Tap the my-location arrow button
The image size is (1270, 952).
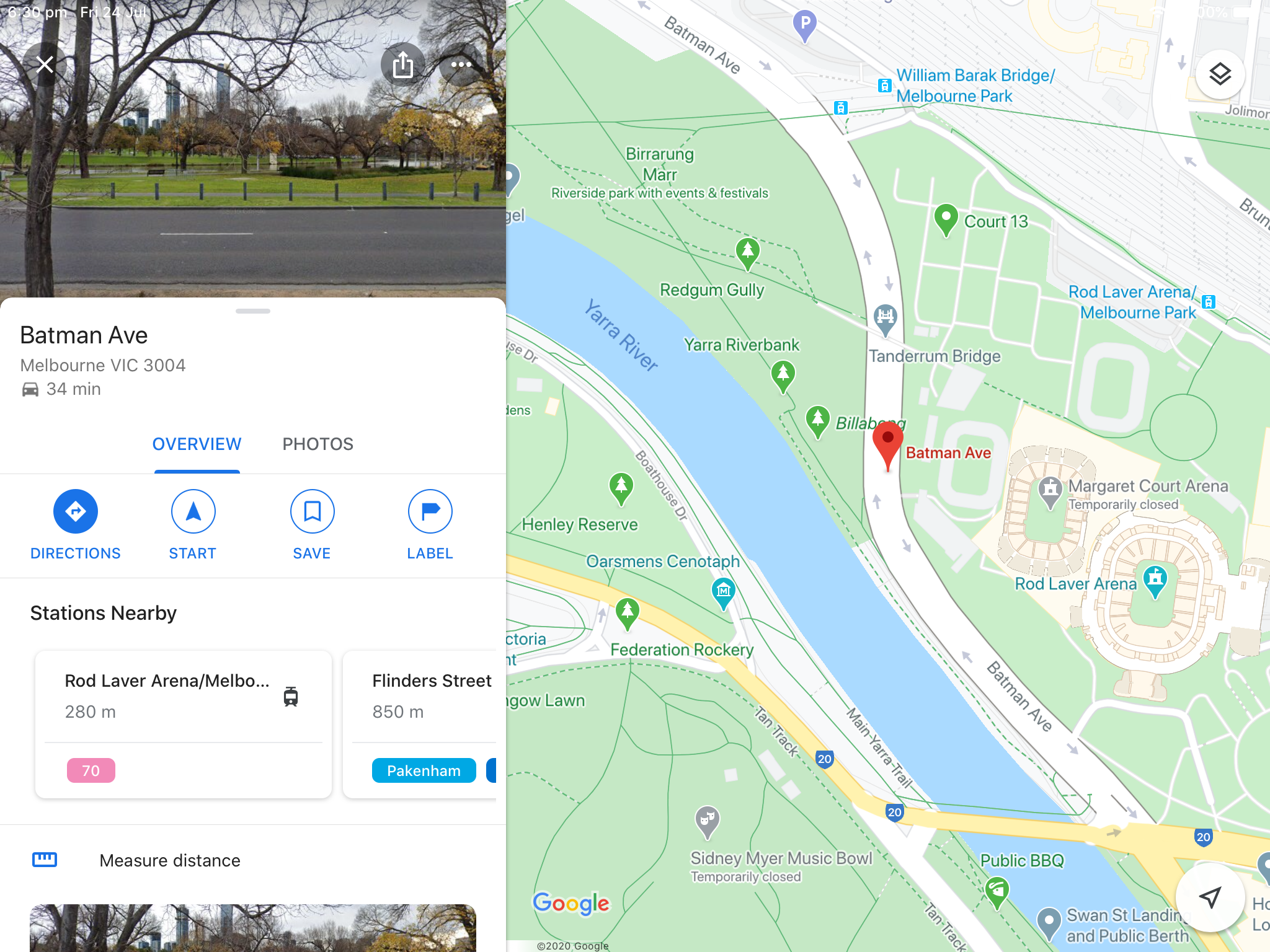(1210, 896)
